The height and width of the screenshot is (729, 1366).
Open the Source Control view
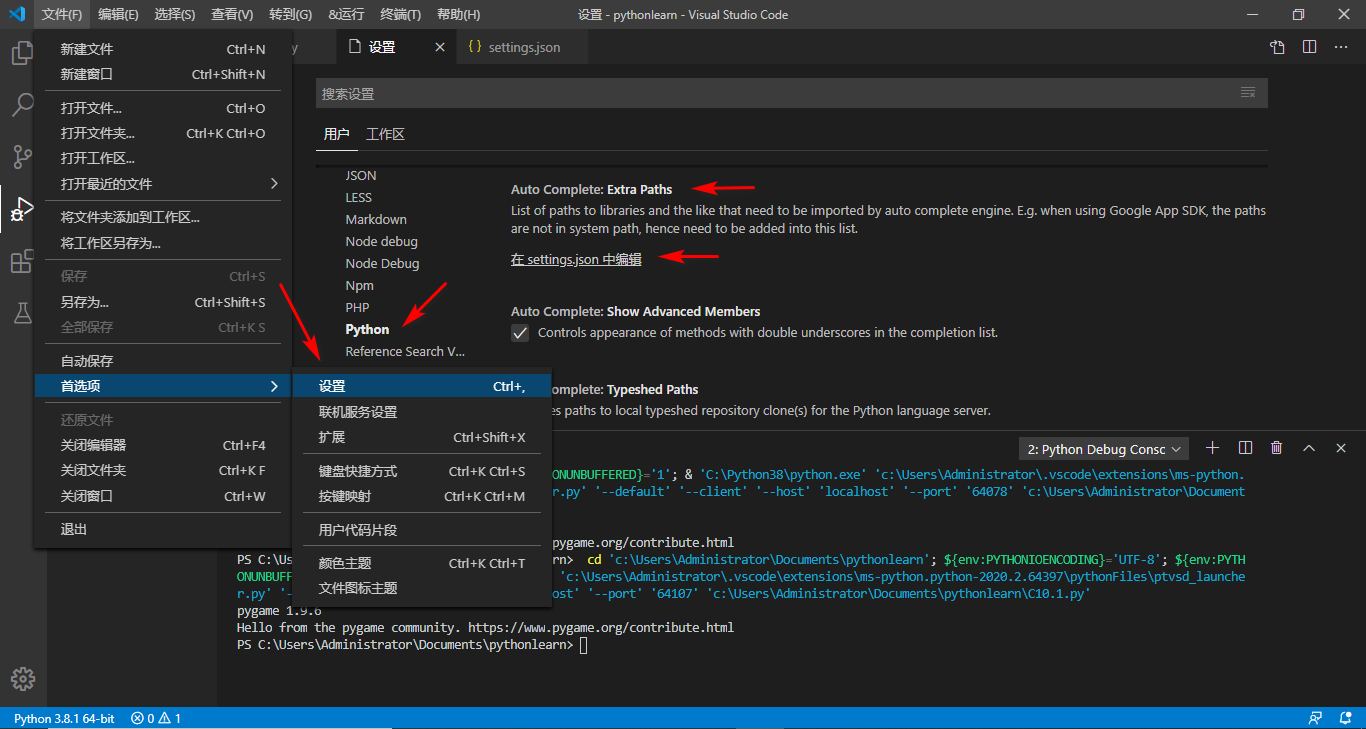tap(22, 157)
